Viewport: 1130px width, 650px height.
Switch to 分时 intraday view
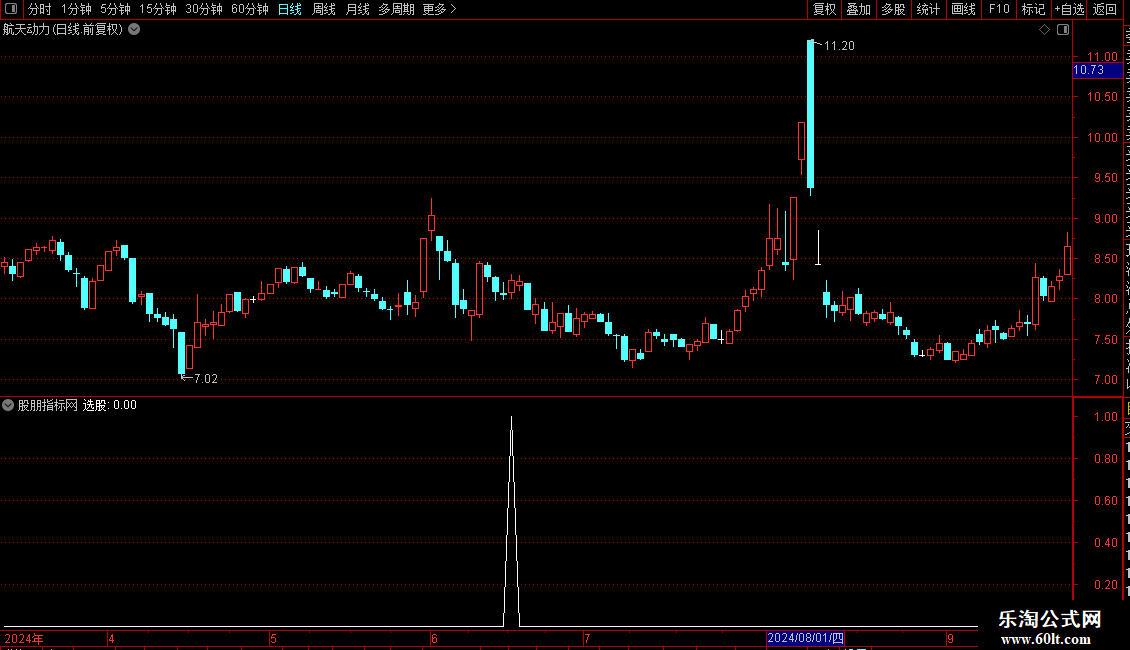click(40, 9)
